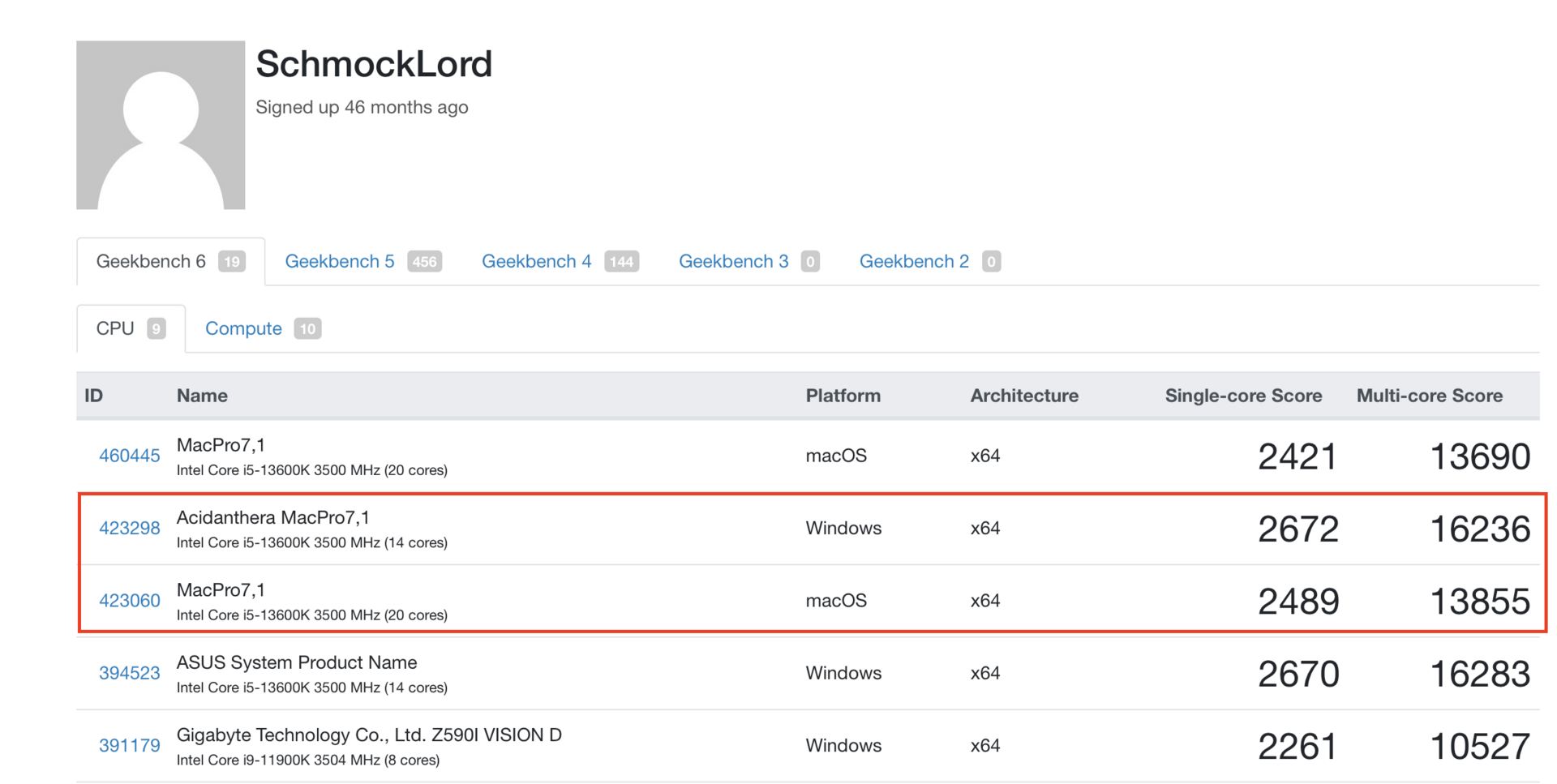Click the 10 badge next to Compute

click(307, 329)
